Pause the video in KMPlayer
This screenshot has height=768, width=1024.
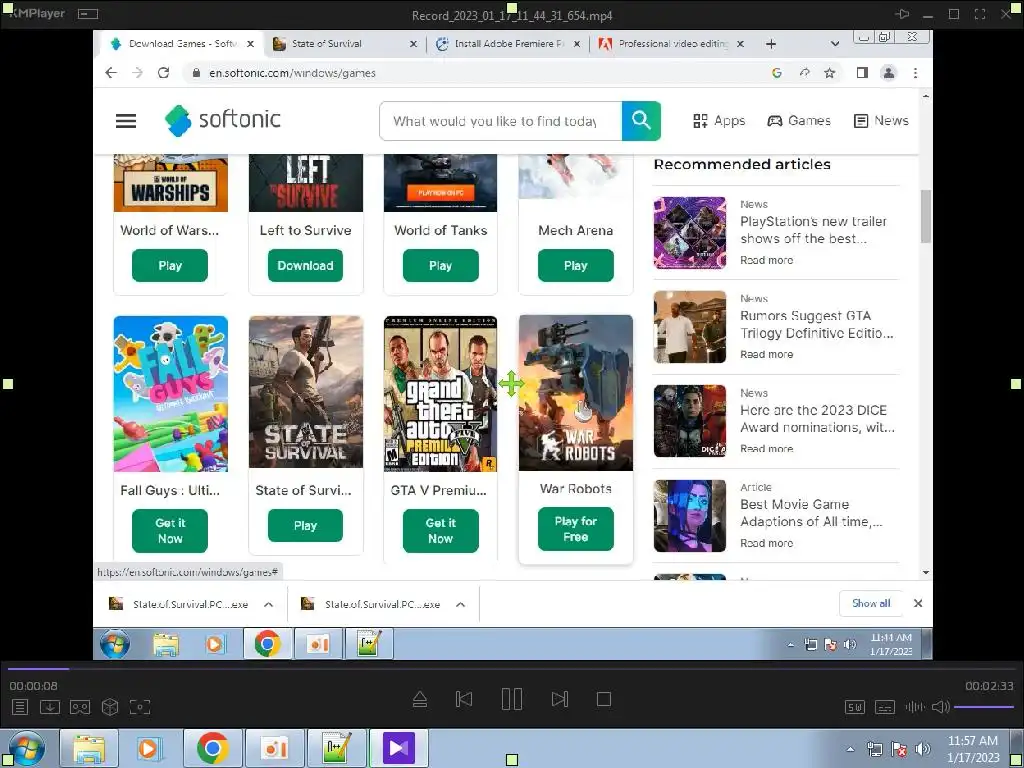pos(512,699)
